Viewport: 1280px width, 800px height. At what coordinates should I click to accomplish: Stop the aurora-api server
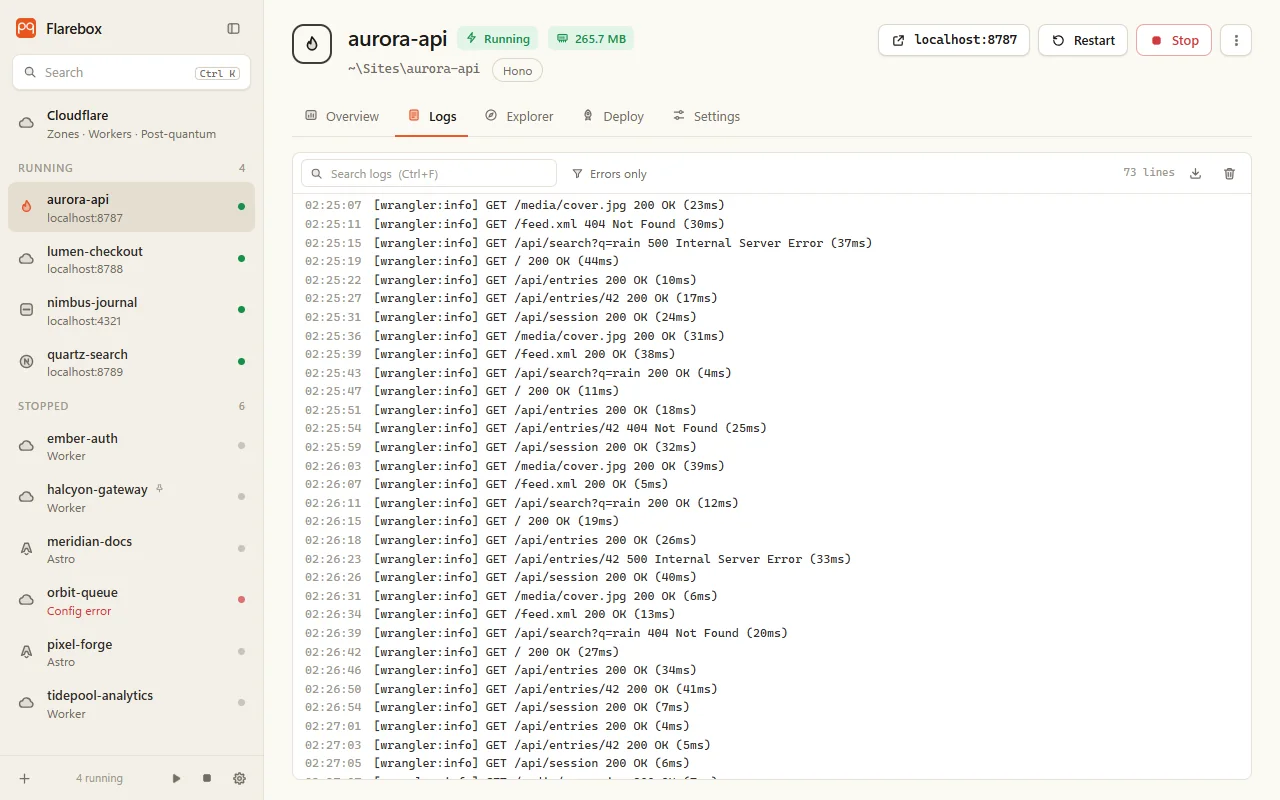1174,40
